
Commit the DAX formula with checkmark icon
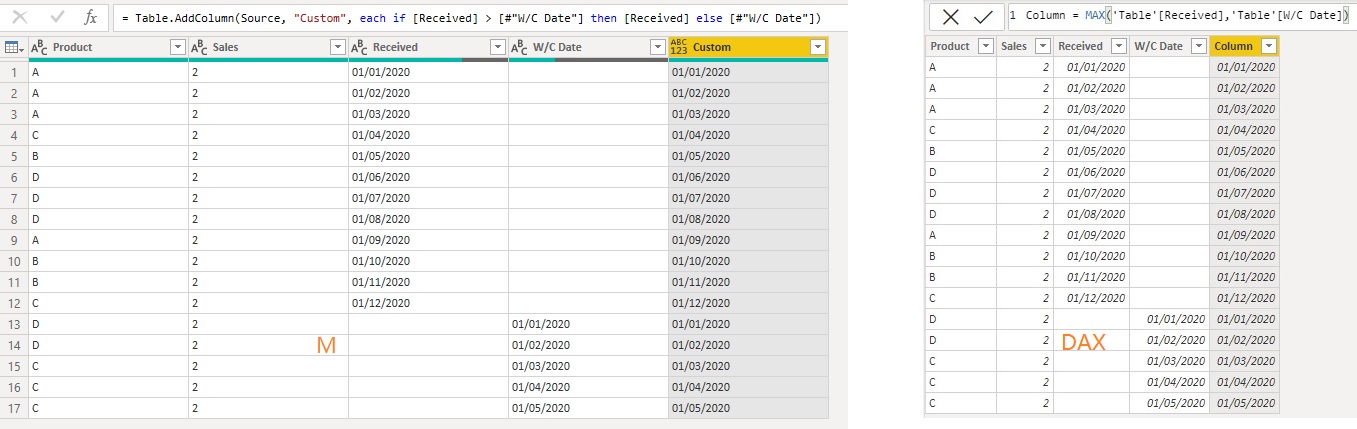[x=983, y=17]
